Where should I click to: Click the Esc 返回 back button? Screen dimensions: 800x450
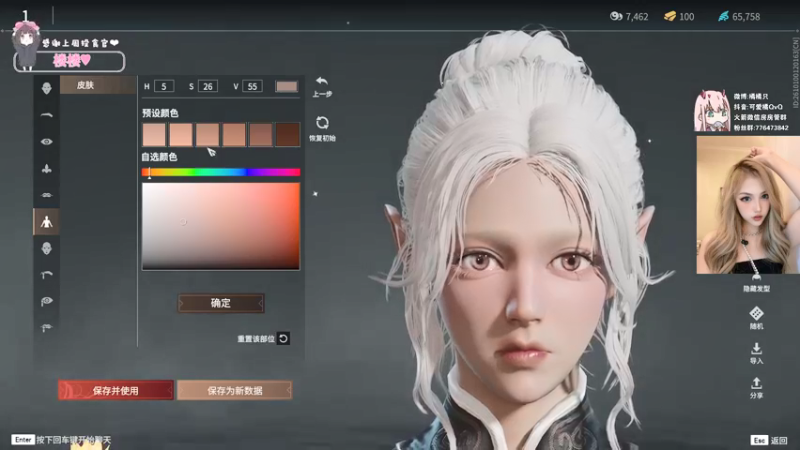[769, 440]
